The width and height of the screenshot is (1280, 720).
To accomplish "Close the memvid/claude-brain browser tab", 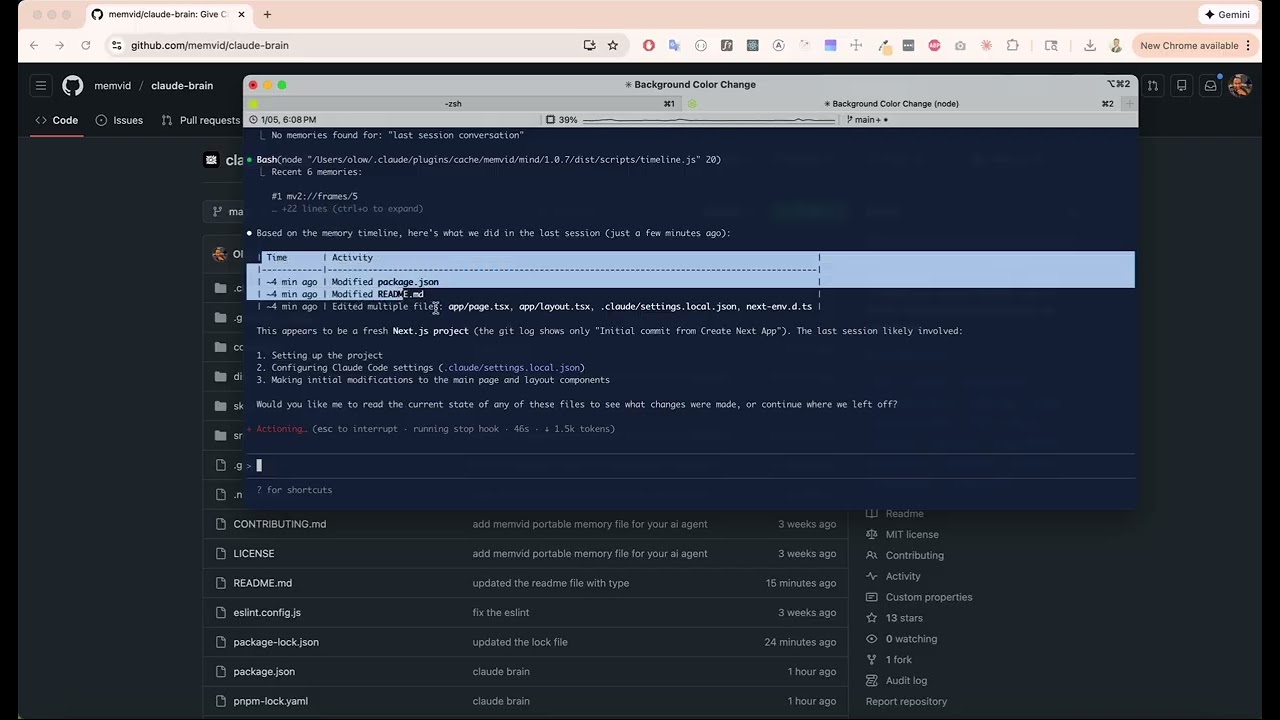I will 241,15.
